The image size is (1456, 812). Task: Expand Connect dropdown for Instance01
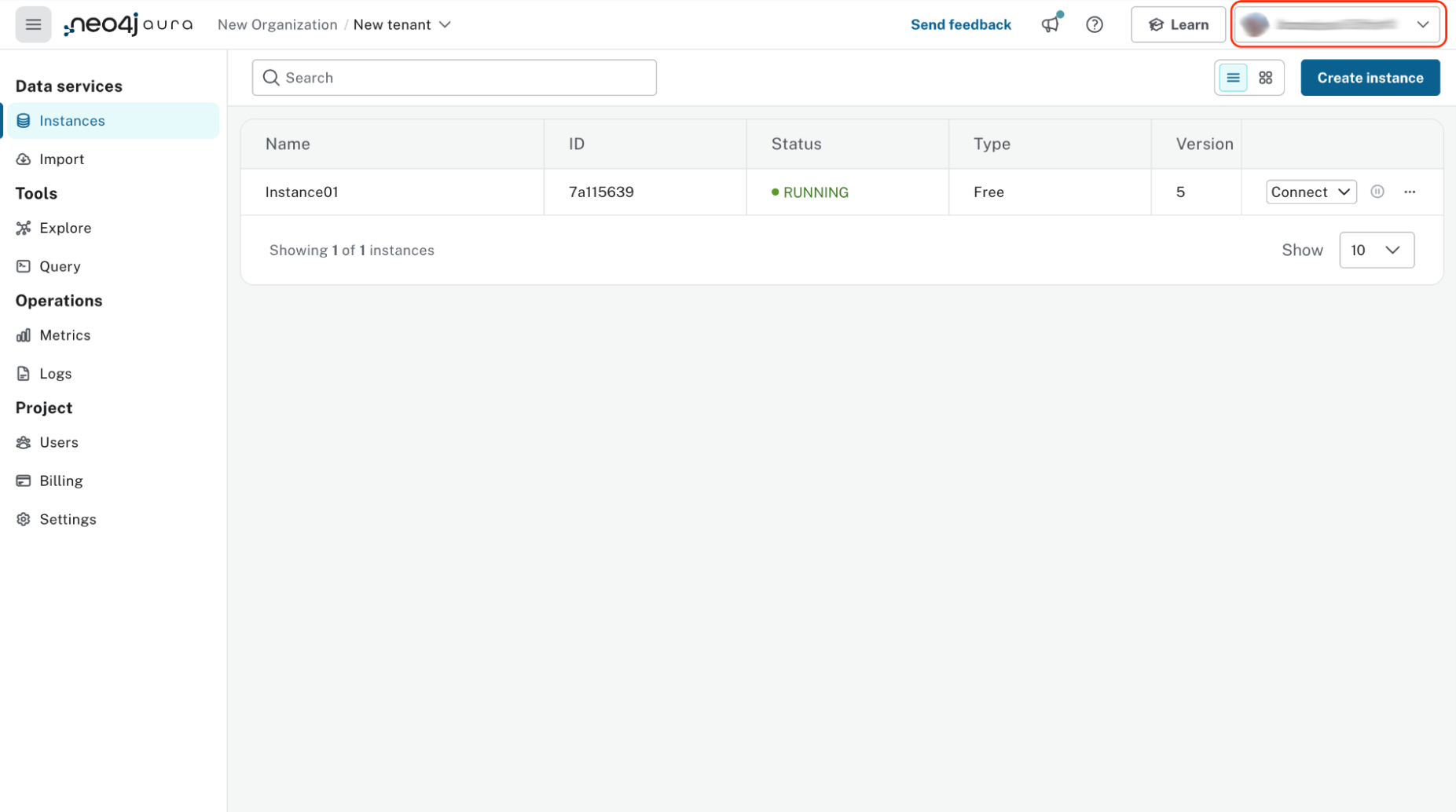point(1311,192)
